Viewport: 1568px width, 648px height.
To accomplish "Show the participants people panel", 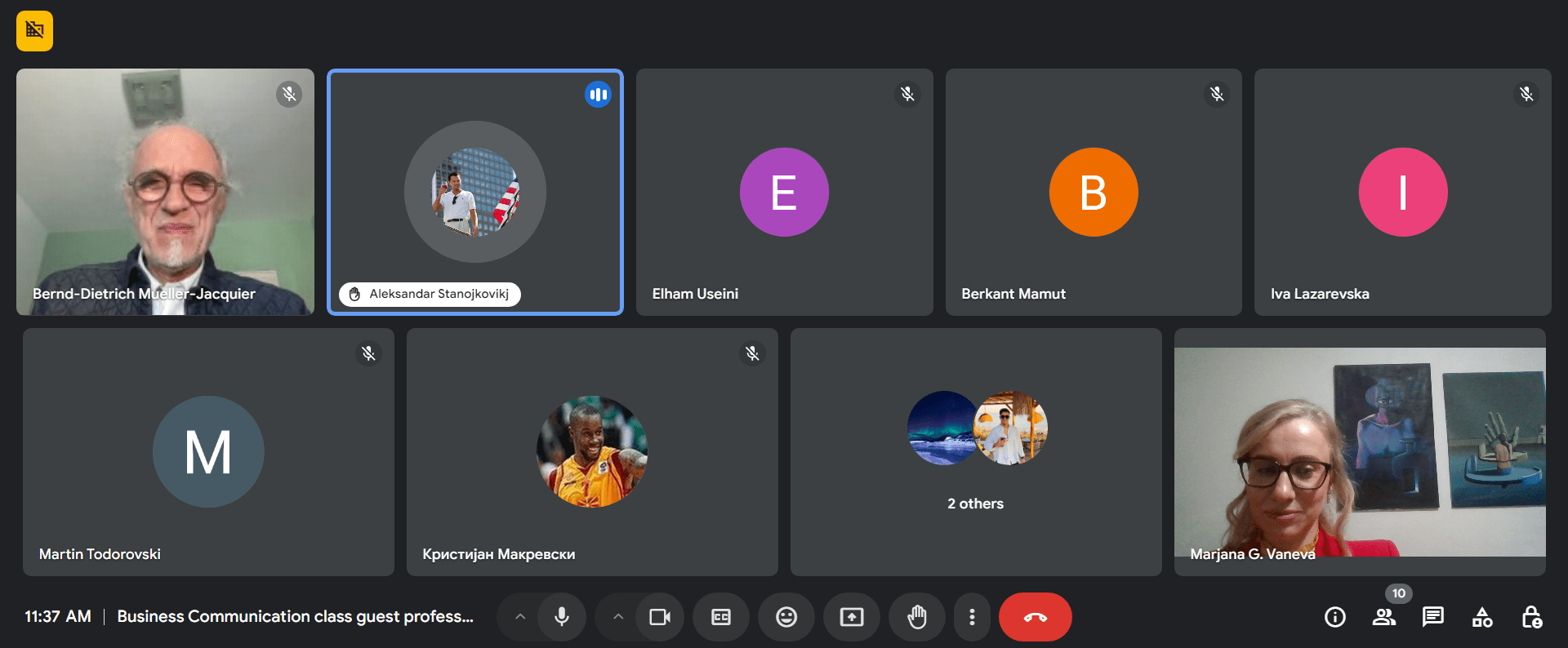I will [1383, 617].
